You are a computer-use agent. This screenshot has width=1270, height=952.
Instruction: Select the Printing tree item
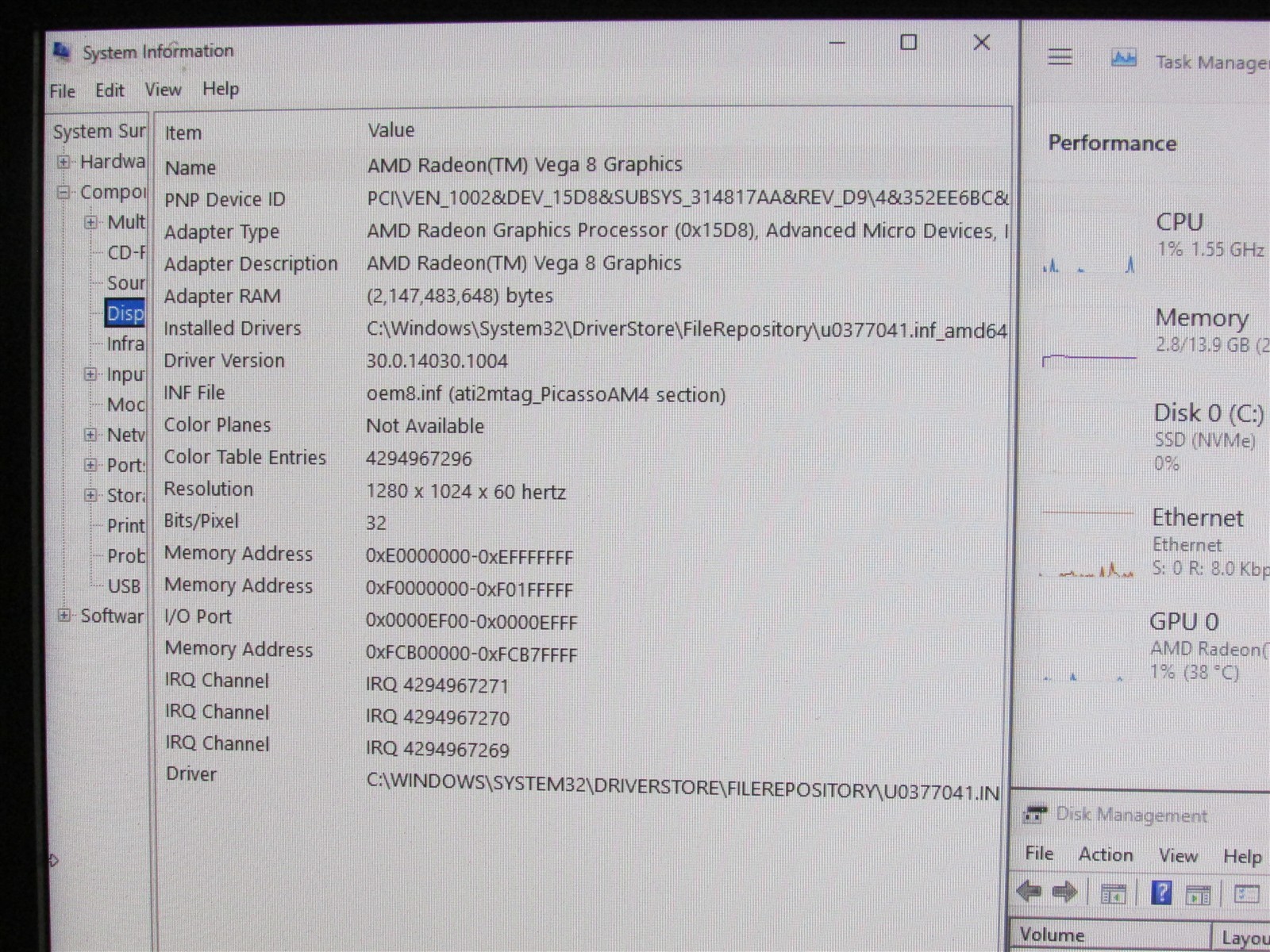click(126, 525)
